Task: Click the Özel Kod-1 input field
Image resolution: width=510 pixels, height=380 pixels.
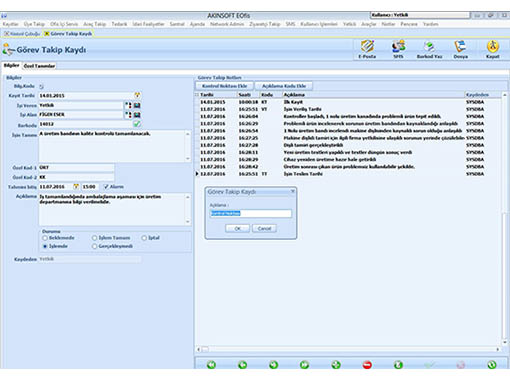Action: 76,167
